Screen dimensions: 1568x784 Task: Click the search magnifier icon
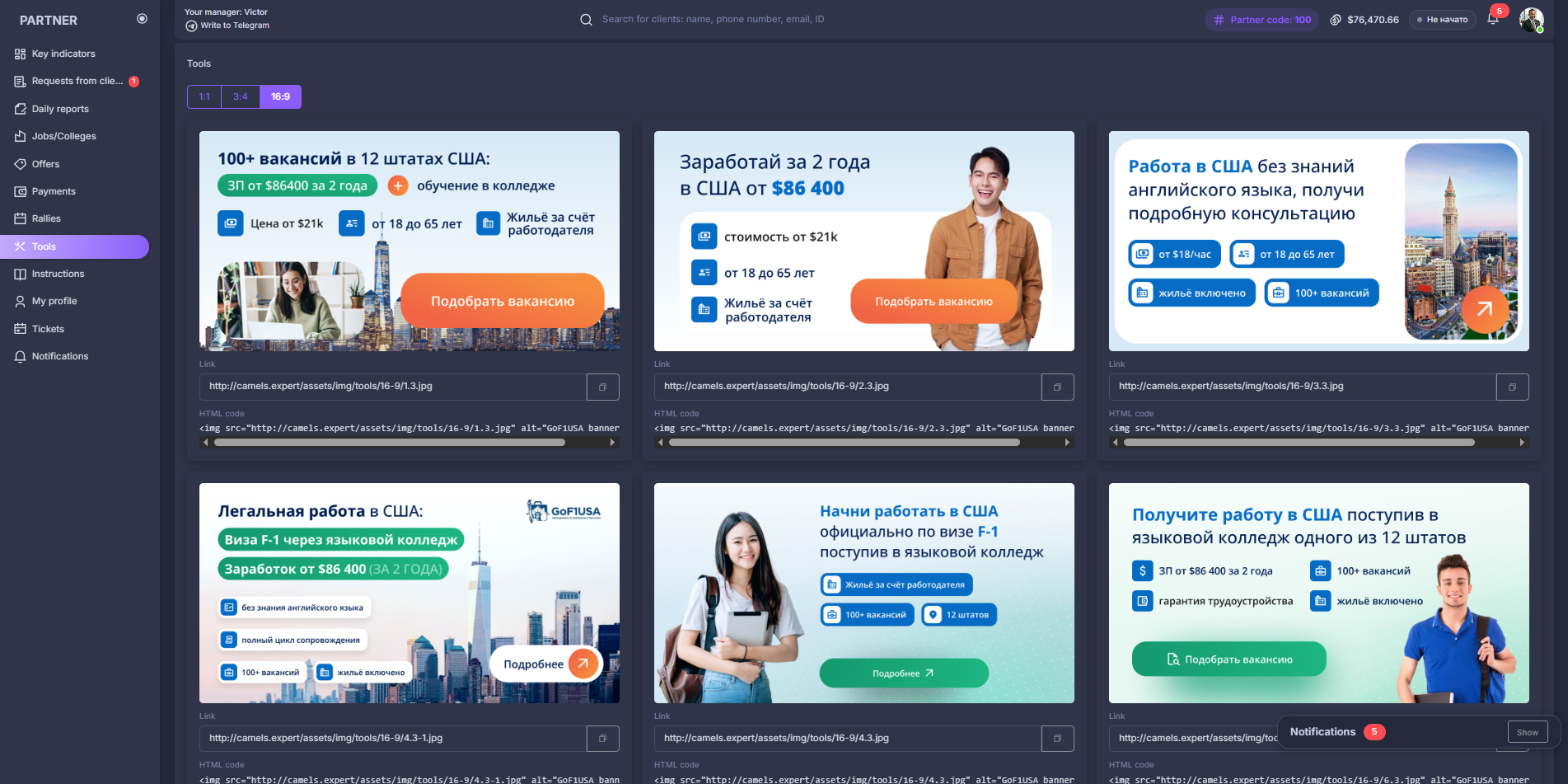point(586,20)
